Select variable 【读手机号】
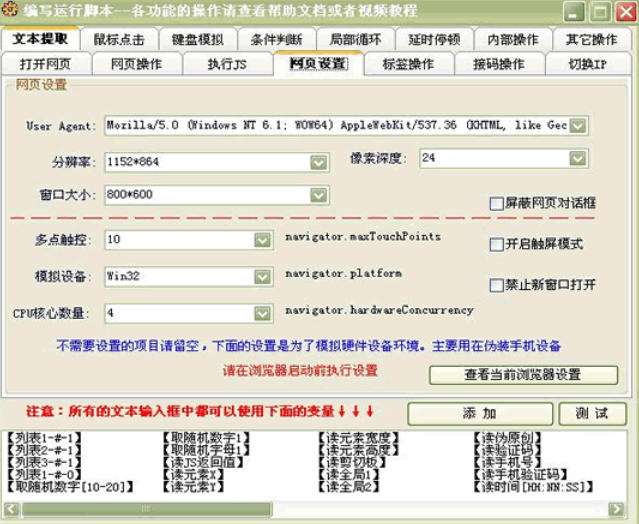Screen dimensions: 639x524 pyautogui.click(x=508, y=462)
